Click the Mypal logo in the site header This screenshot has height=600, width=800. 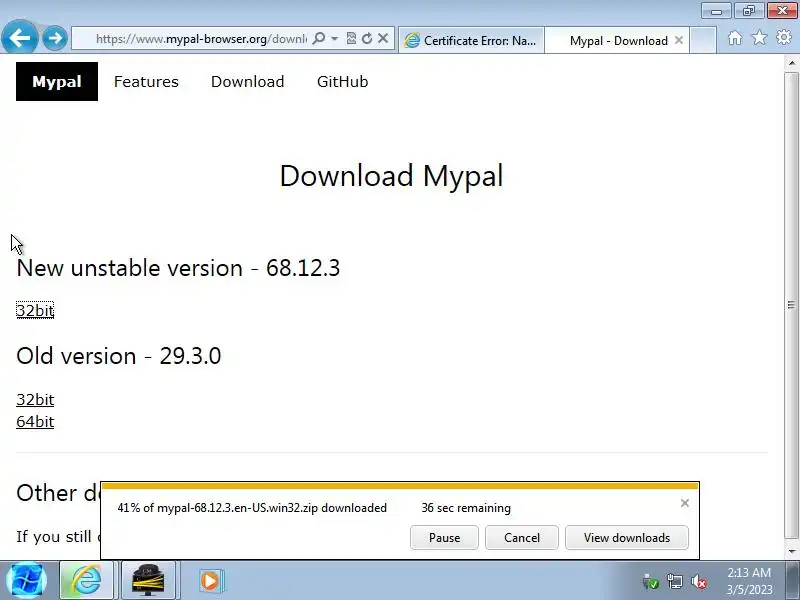pos(57,82)
